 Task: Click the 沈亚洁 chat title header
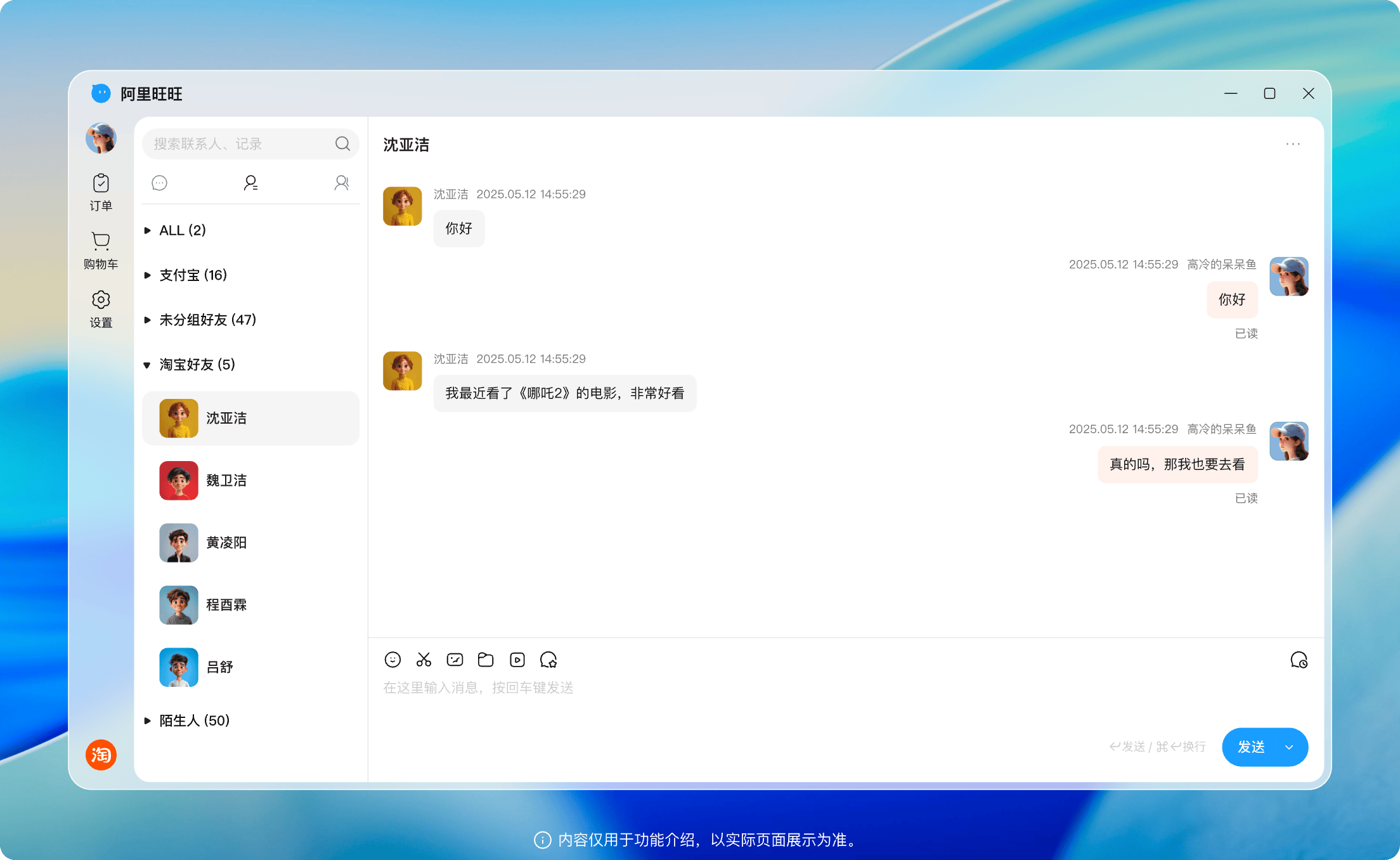point(406,145)
